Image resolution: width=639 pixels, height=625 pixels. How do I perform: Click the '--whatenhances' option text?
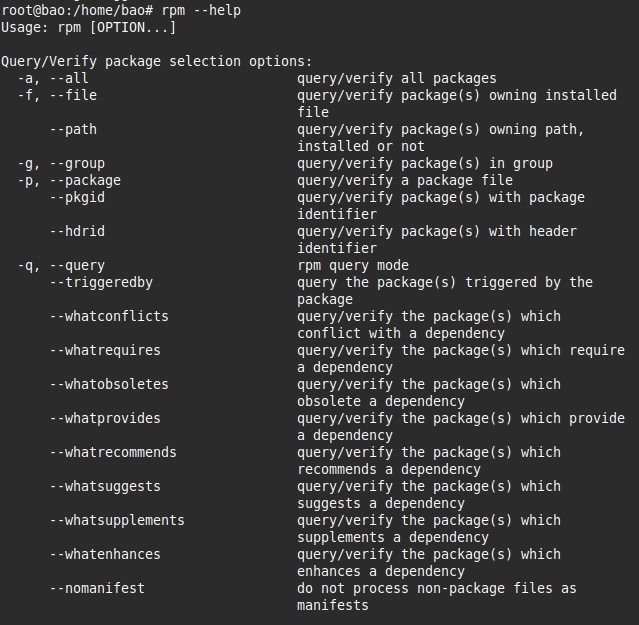(x=105, y=554)
